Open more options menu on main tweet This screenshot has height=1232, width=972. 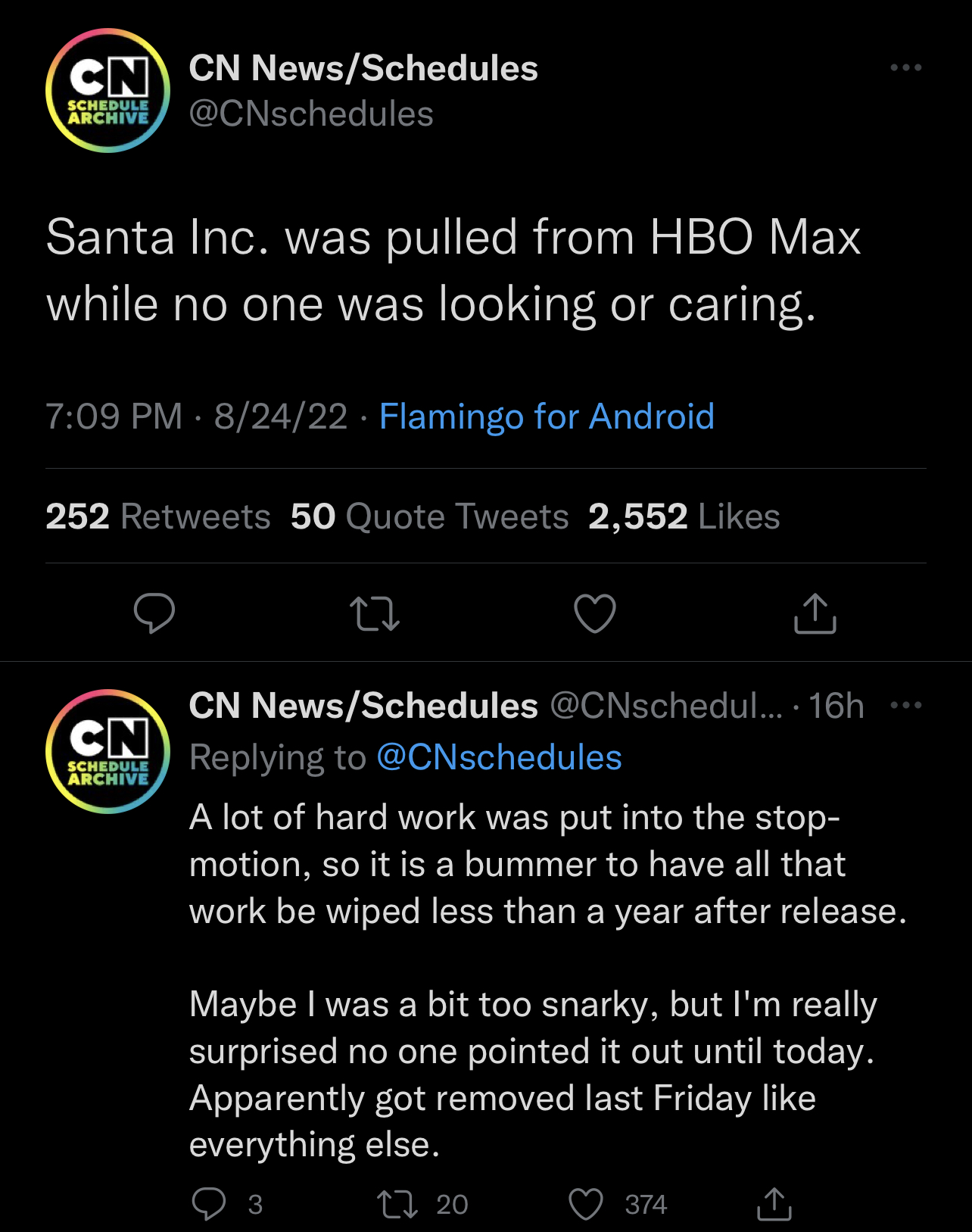point(906,67)
